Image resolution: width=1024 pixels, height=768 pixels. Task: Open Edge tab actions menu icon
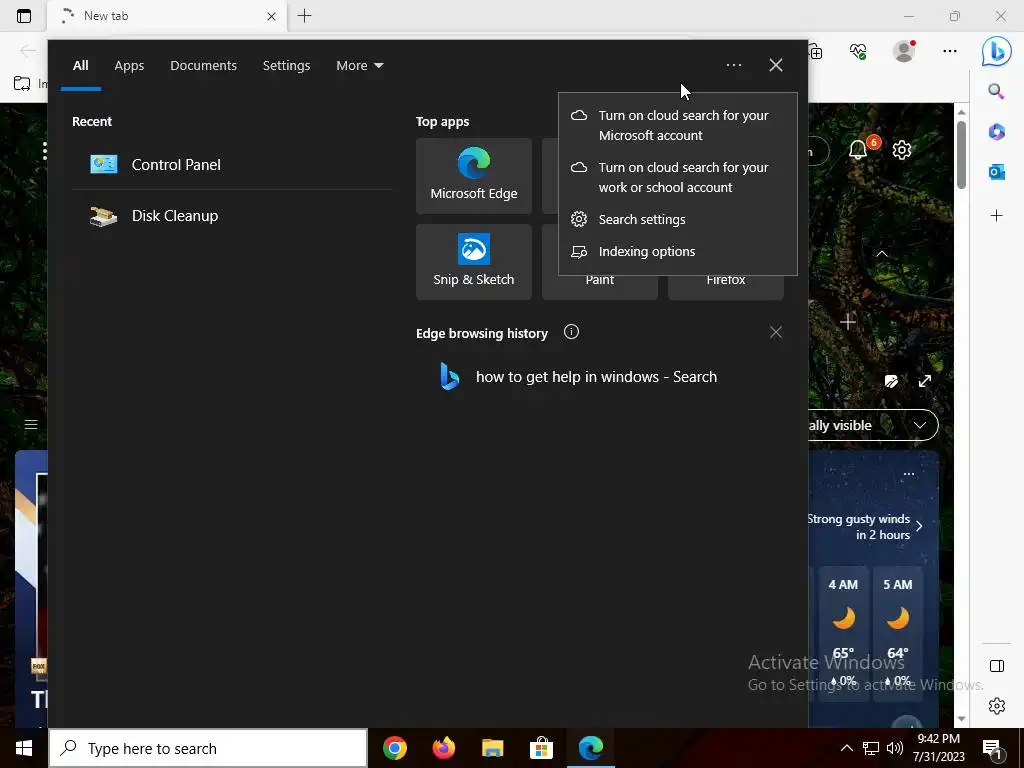tap(24, 16)
